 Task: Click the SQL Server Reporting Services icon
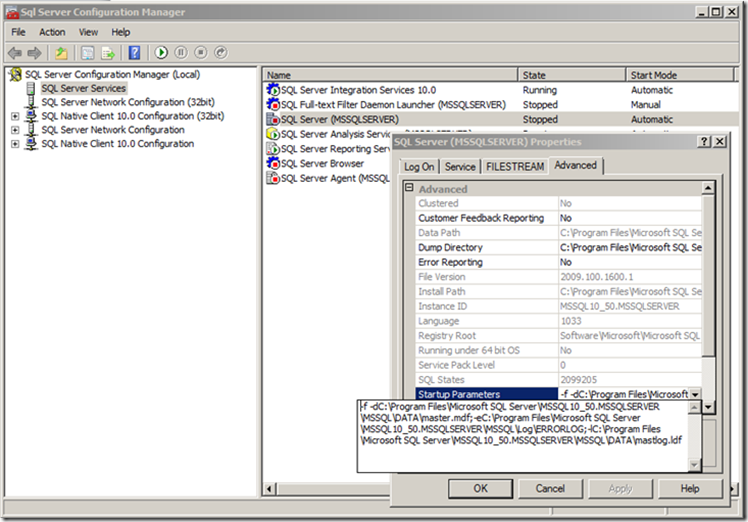(x=273, y=148)
